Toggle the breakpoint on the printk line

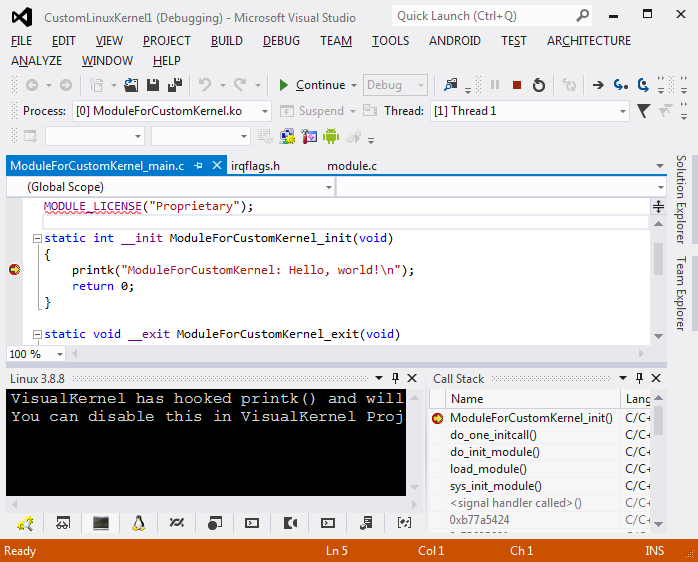coord(14,269)
